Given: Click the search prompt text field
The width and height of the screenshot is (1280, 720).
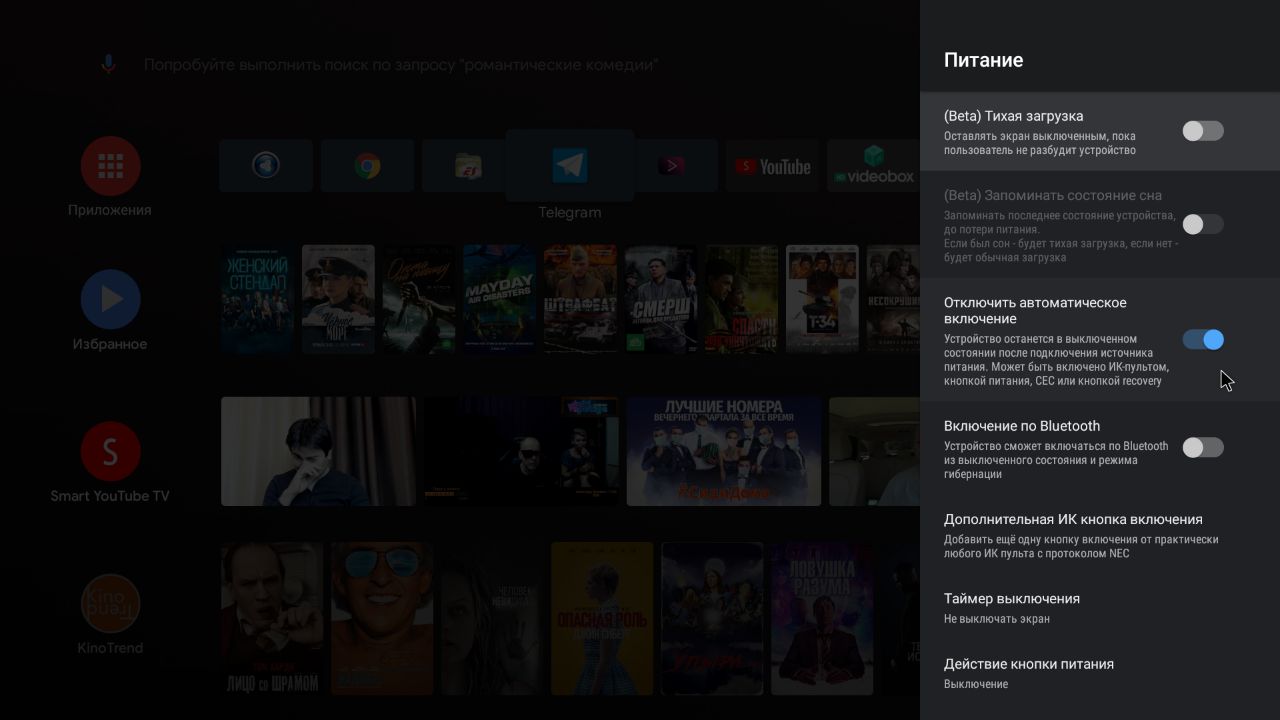Looking at the screenshot, I should [401, 65].
